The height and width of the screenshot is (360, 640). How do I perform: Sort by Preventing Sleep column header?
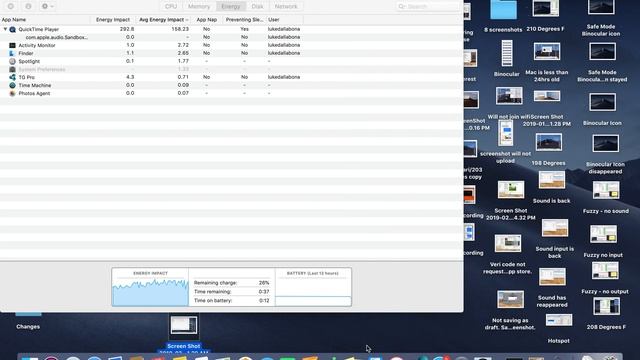pos(244,20)
